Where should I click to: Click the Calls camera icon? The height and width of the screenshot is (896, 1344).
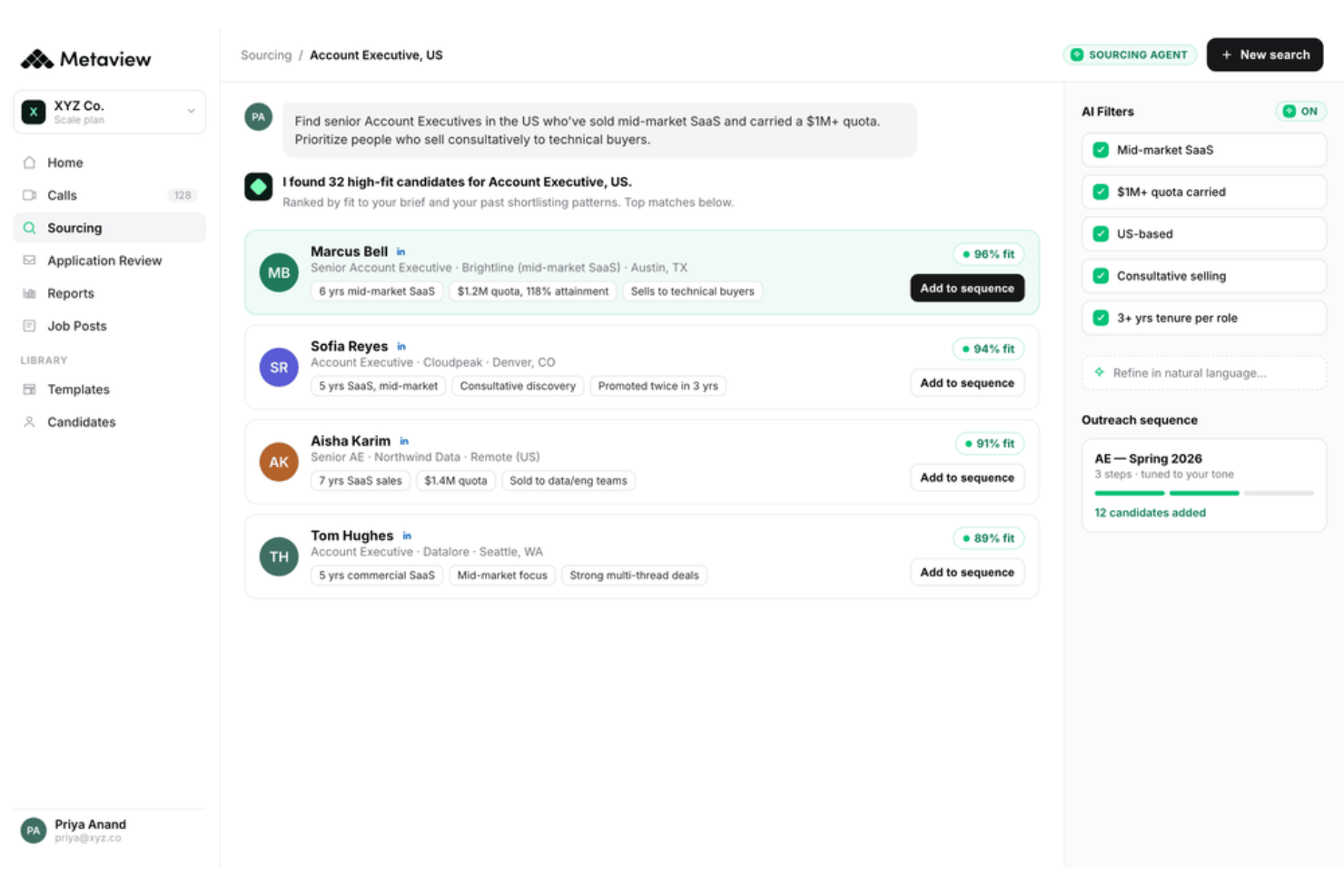point(29,195)
